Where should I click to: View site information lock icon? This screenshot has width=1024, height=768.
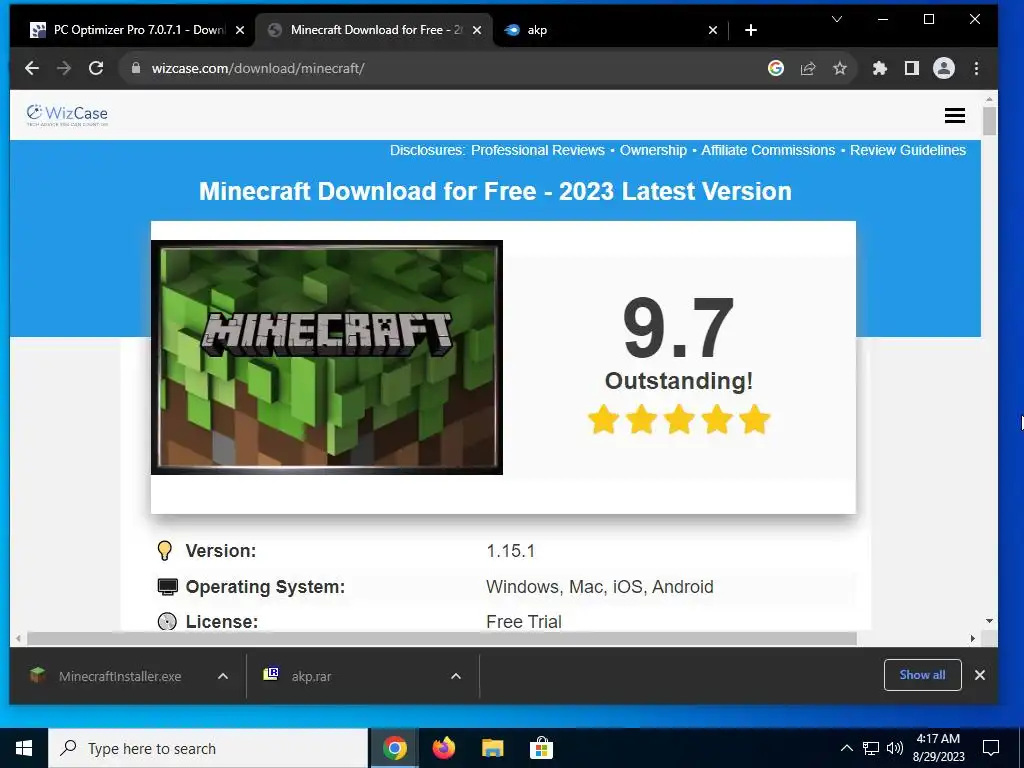136,68
